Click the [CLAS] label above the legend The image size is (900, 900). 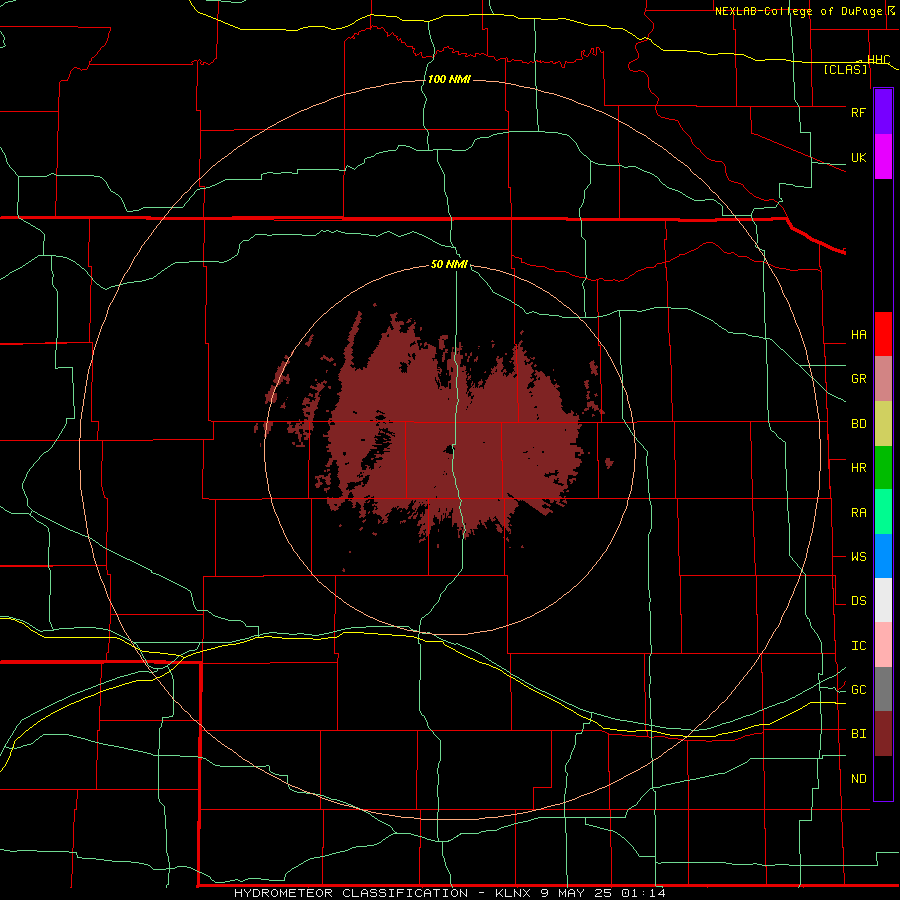845,69
